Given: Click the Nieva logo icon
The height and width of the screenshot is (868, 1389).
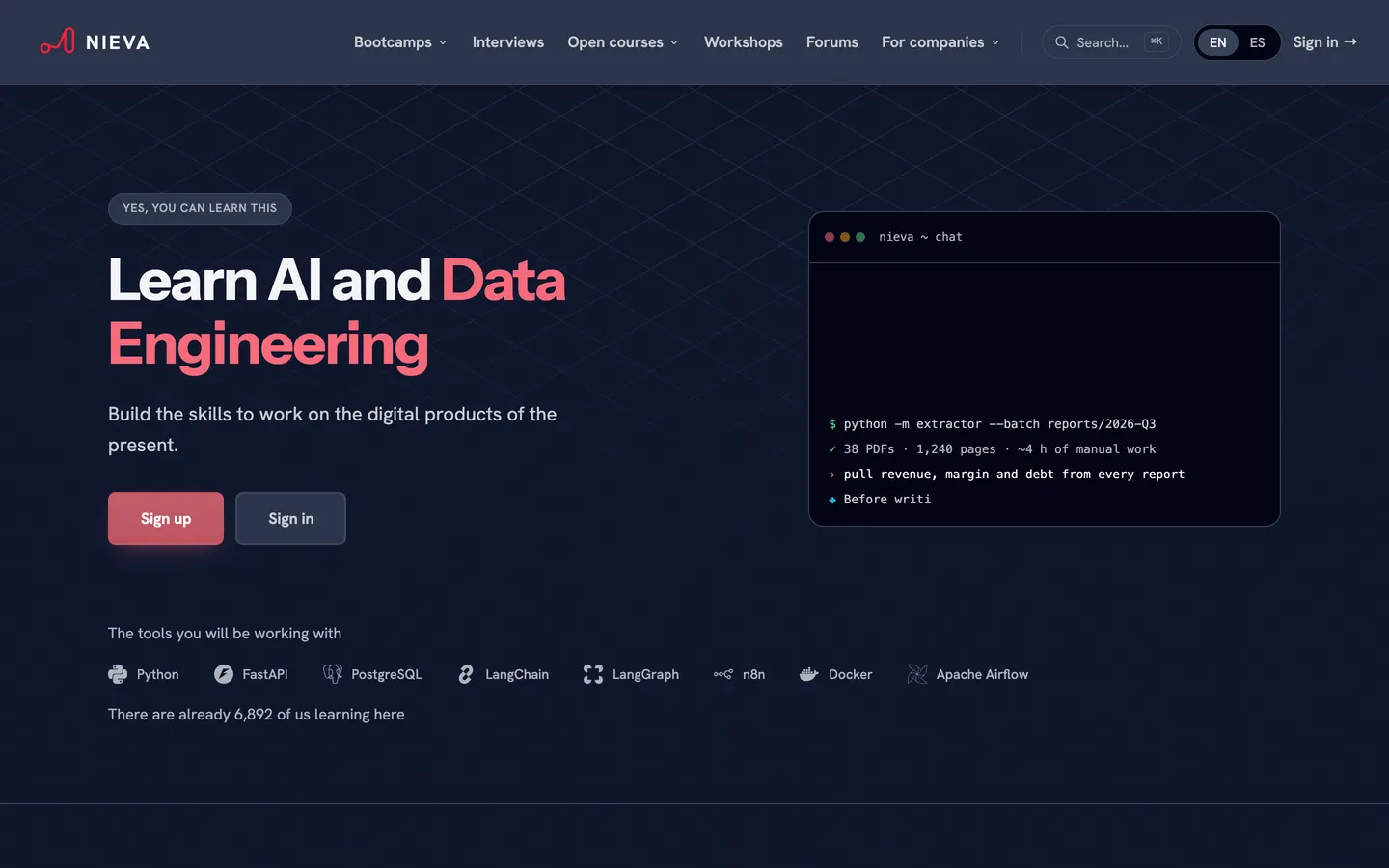Looking at the screenshot, I should point(57,41).
